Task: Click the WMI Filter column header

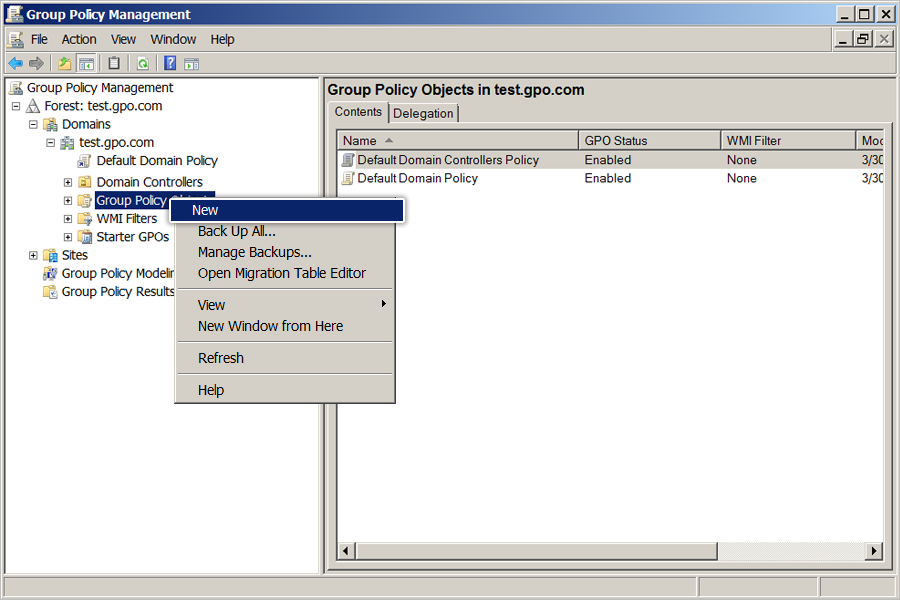Action: tap(788, 141)
